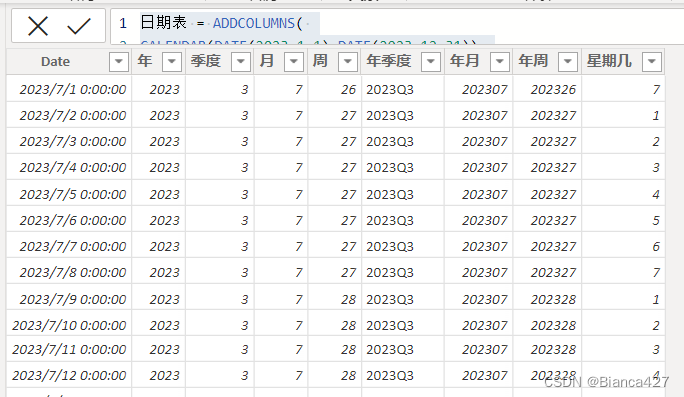684x397 pixels.
Task: Open the Date column filter dropdown
Action: [x=119, y=62]
